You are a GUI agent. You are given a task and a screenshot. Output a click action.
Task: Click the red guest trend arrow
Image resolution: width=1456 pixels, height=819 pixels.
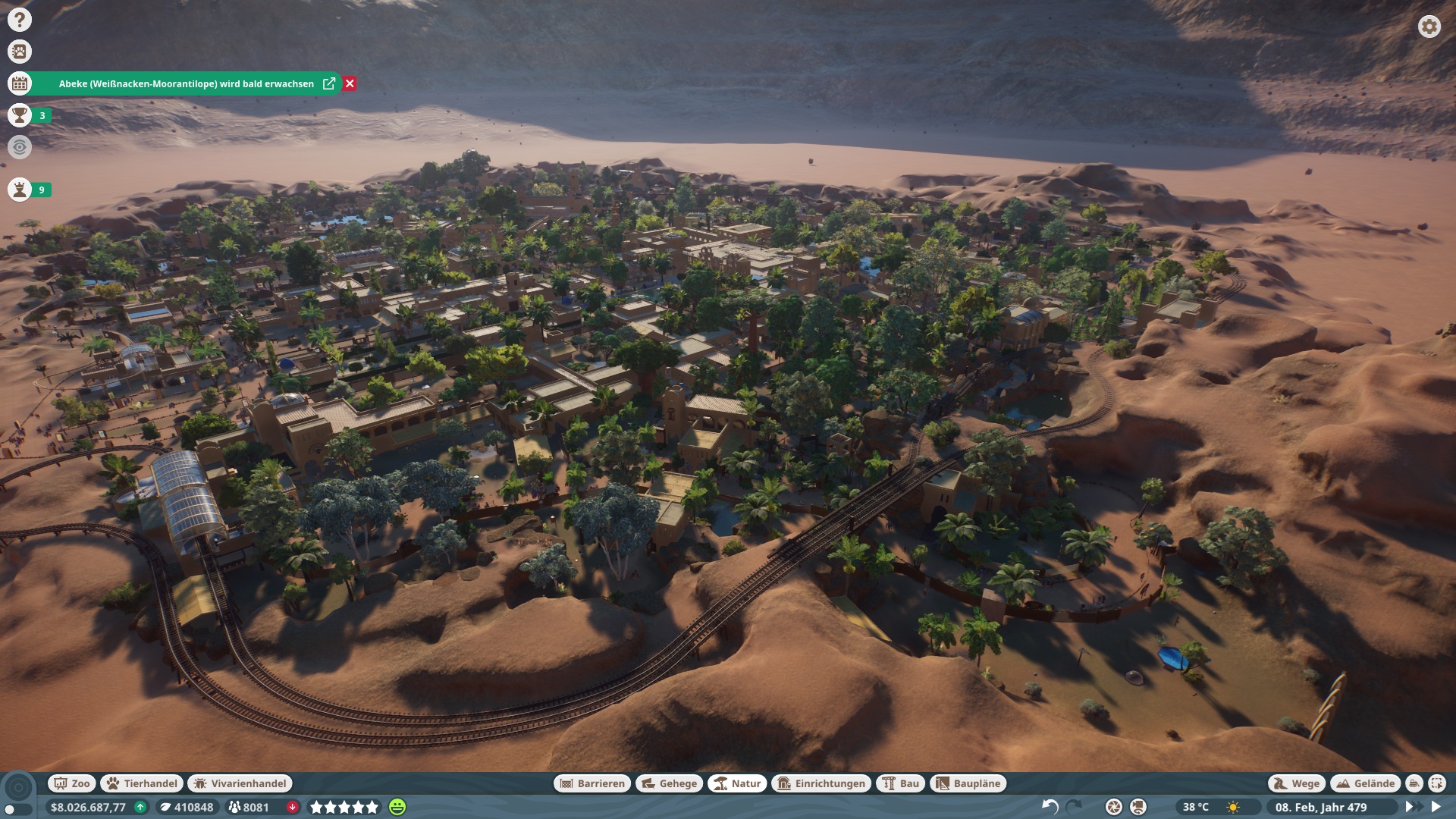[x=292, y=807]
